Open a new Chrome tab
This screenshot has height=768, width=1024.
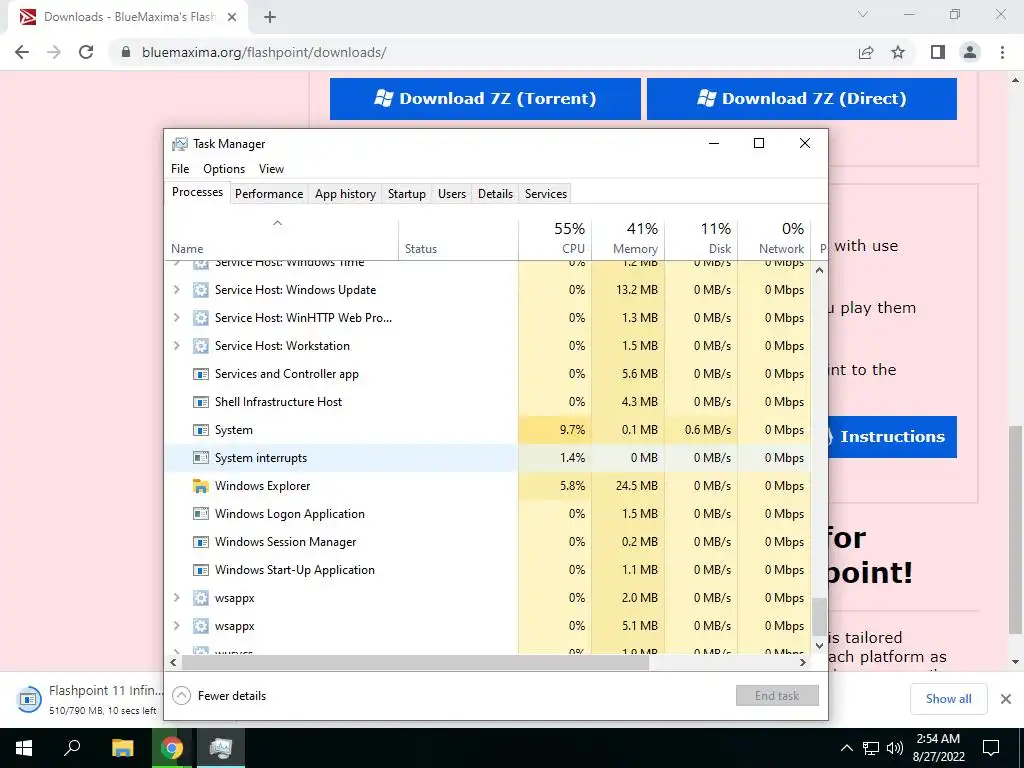click(x=270, y=17)
